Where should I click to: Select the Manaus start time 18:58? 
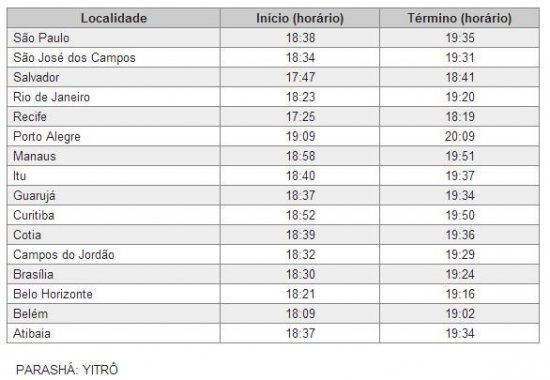click(300, 156)
